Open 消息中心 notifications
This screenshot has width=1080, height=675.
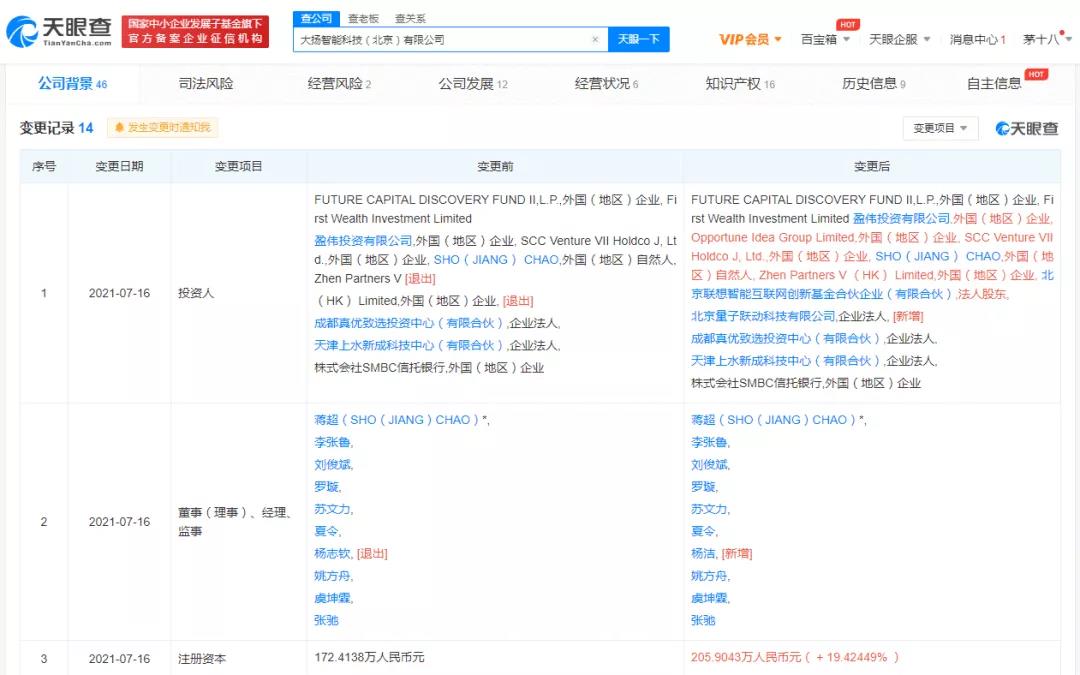(977, 40)
